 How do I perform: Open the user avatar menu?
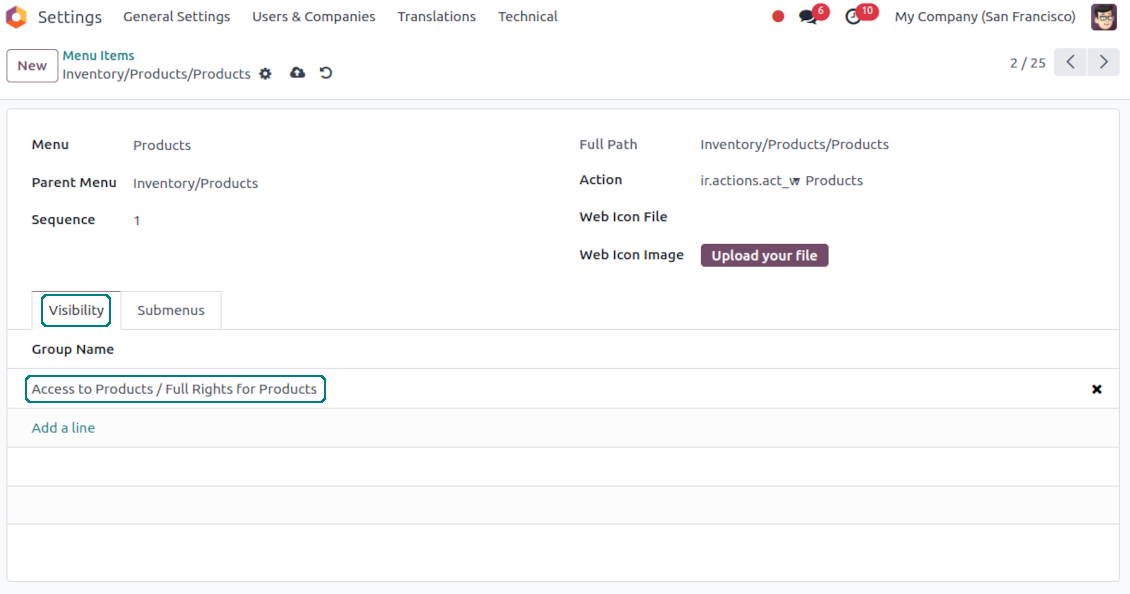pos(1104,17)
